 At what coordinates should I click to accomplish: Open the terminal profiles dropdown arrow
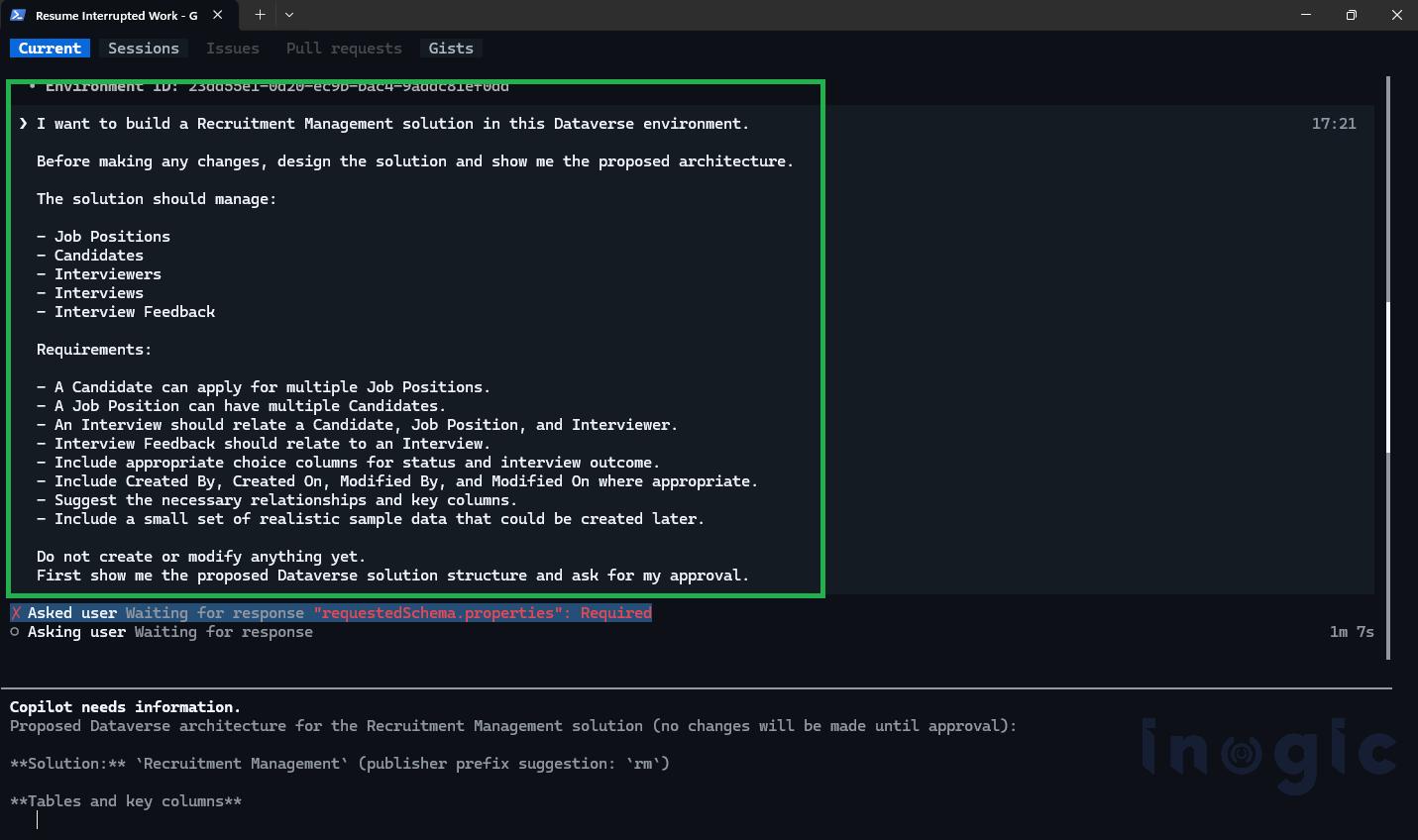coord(289,15)
